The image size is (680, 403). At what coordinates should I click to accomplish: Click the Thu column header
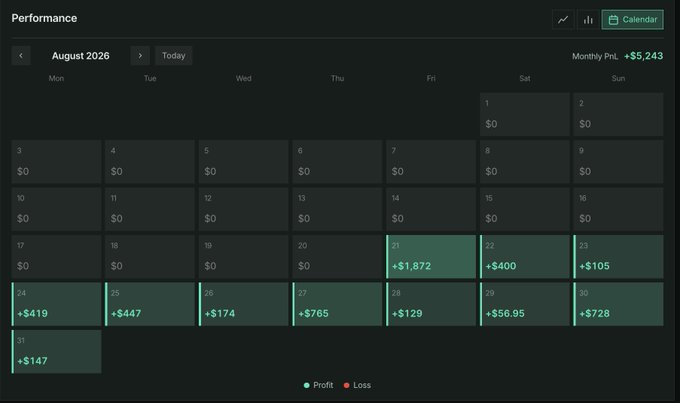(337, 79)
